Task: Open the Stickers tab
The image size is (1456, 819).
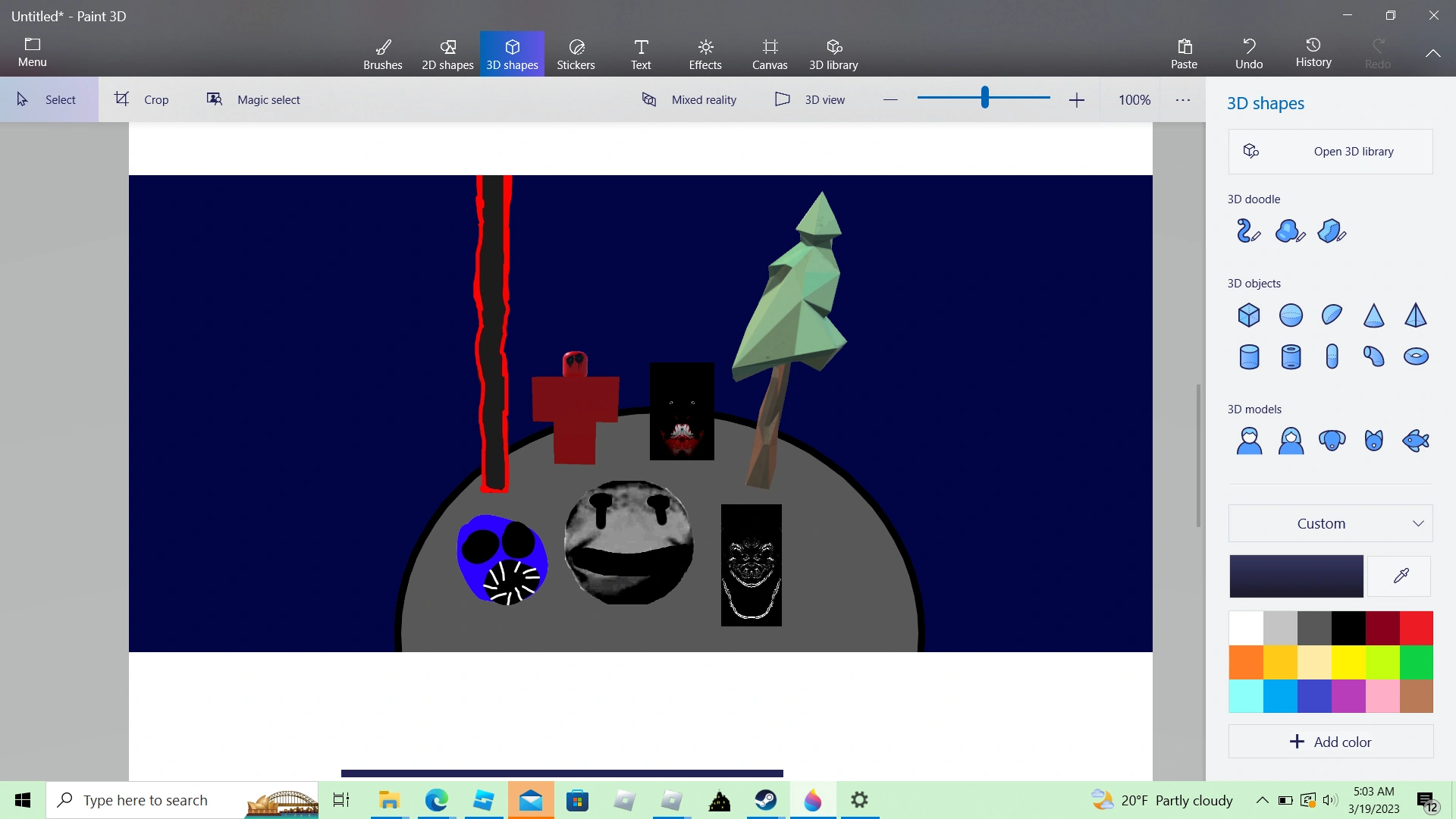Action: click(x=576, y=54)
